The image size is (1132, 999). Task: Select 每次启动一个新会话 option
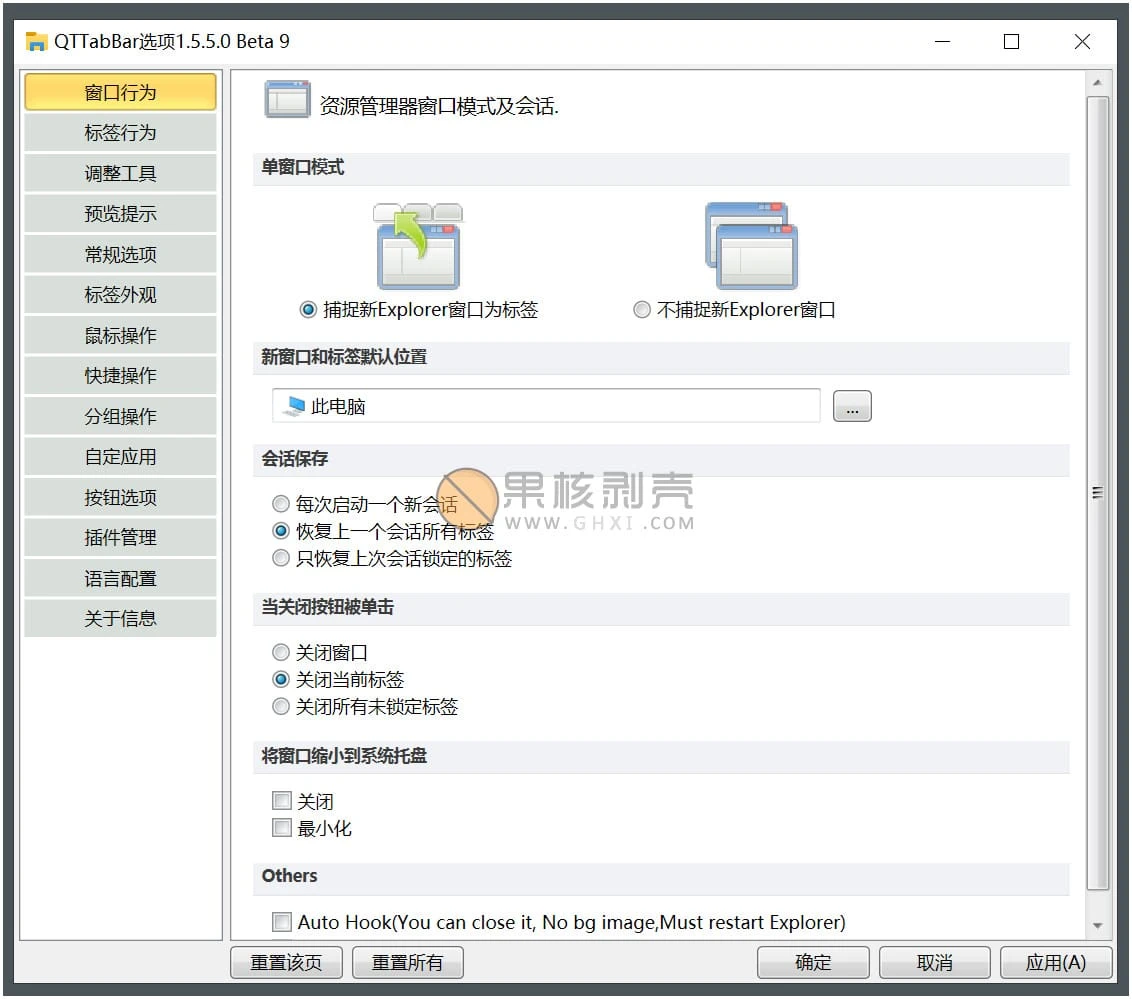[x=281, y=504]
